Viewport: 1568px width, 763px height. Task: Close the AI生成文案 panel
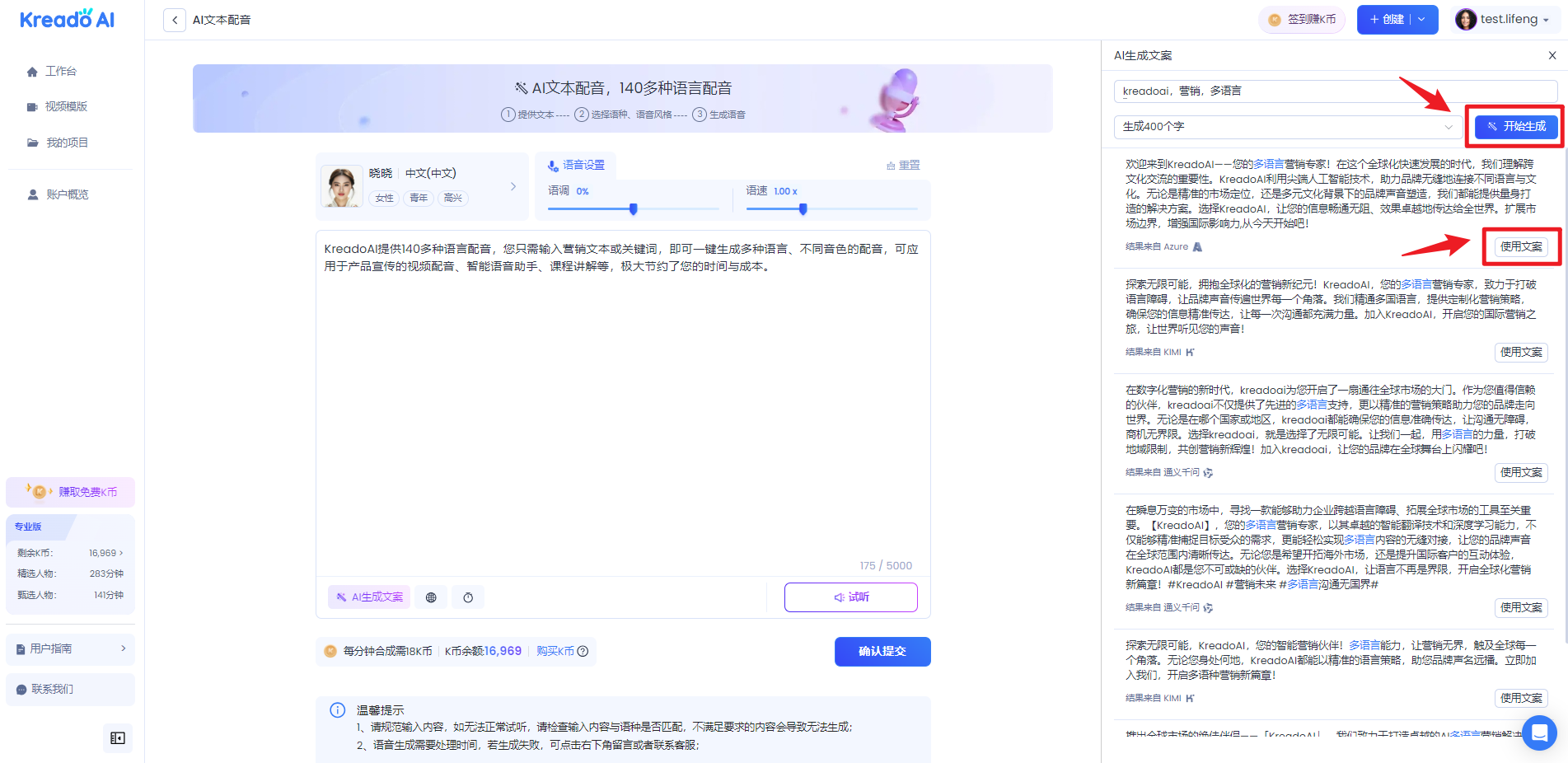1552,55
